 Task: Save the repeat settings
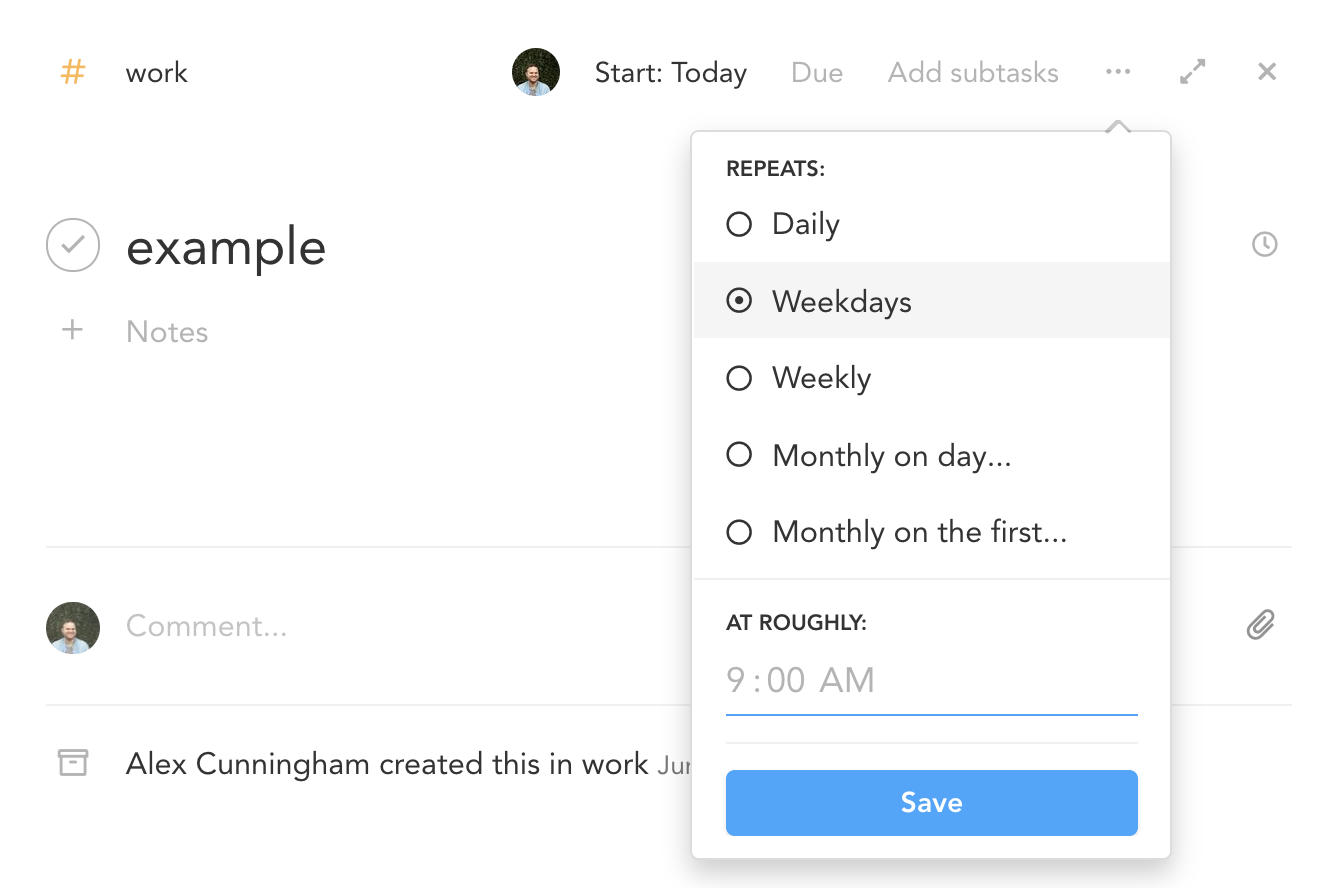tap(931, 803)
